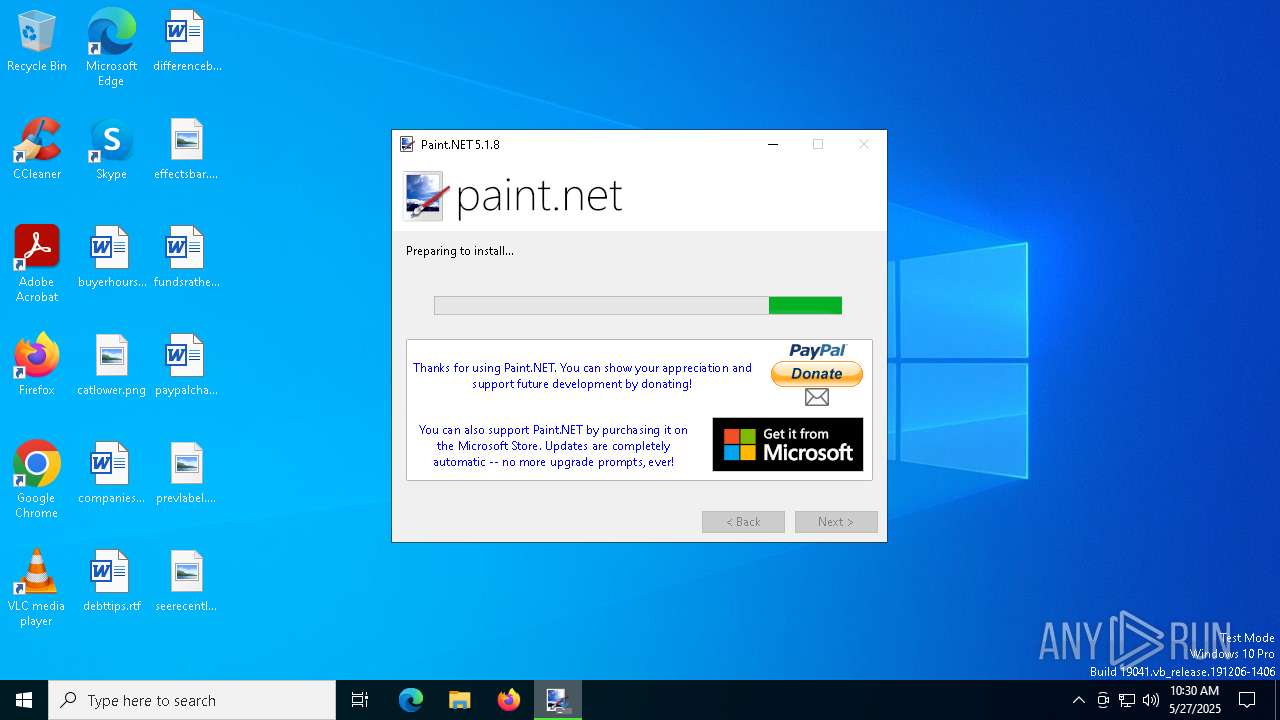
Task: Select the prevlabel... image file
Action: click(x=187, y=474)
